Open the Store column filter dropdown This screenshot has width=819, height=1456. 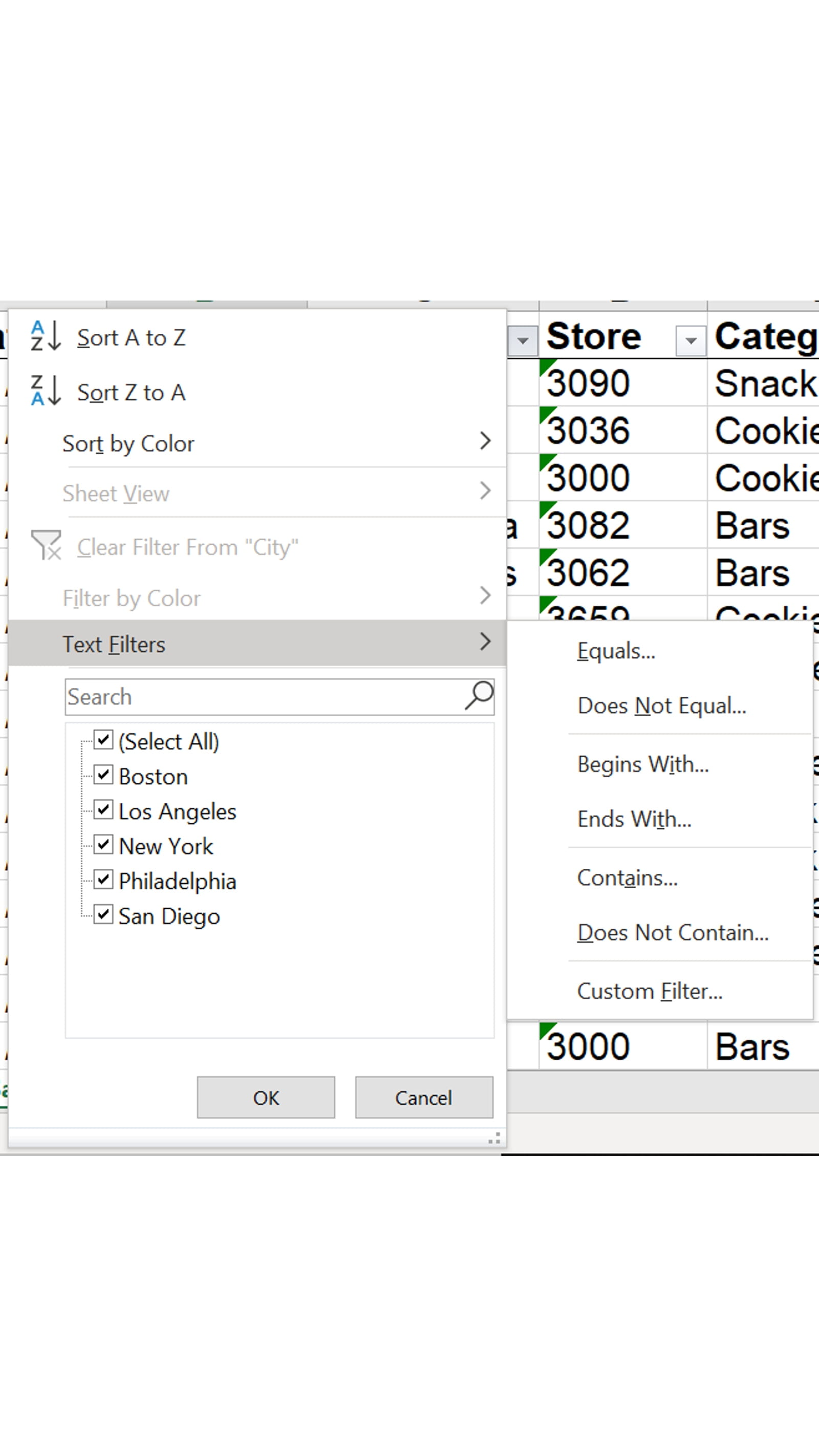coord(690,341)
